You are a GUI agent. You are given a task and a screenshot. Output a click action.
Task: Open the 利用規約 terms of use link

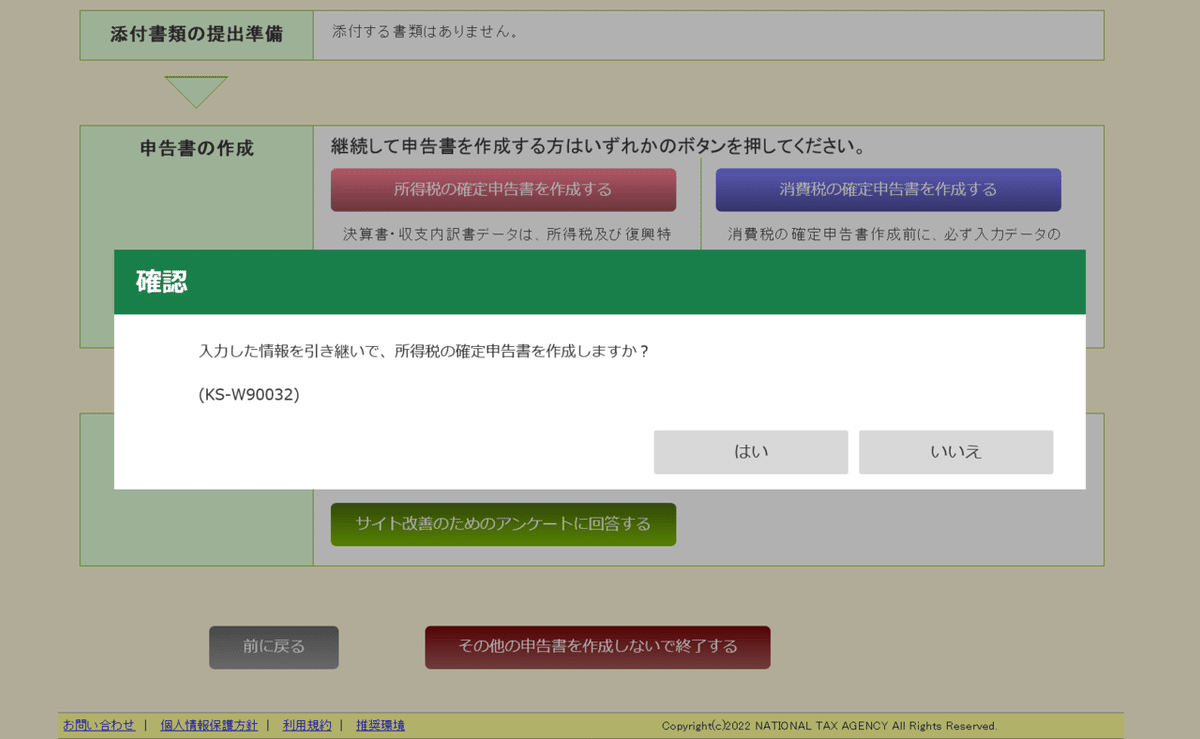[306, 725]
